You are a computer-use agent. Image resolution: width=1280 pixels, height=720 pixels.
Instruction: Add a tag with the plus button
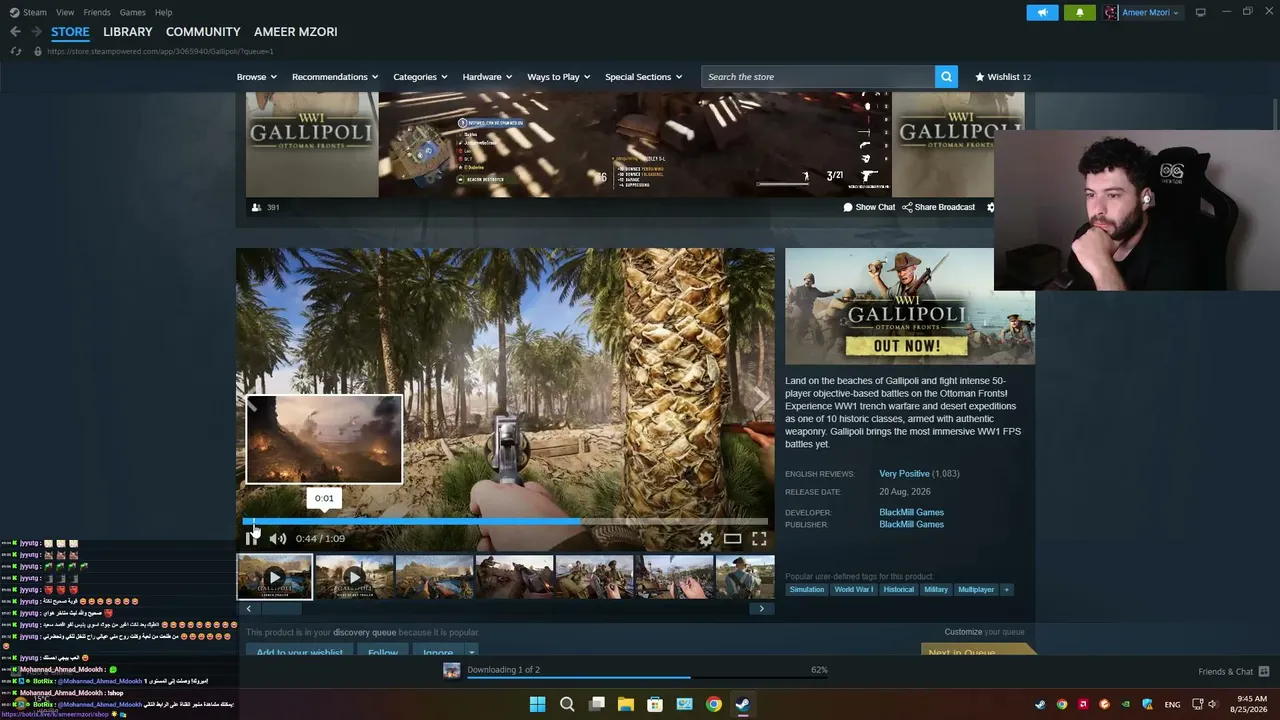(1006, 589)
